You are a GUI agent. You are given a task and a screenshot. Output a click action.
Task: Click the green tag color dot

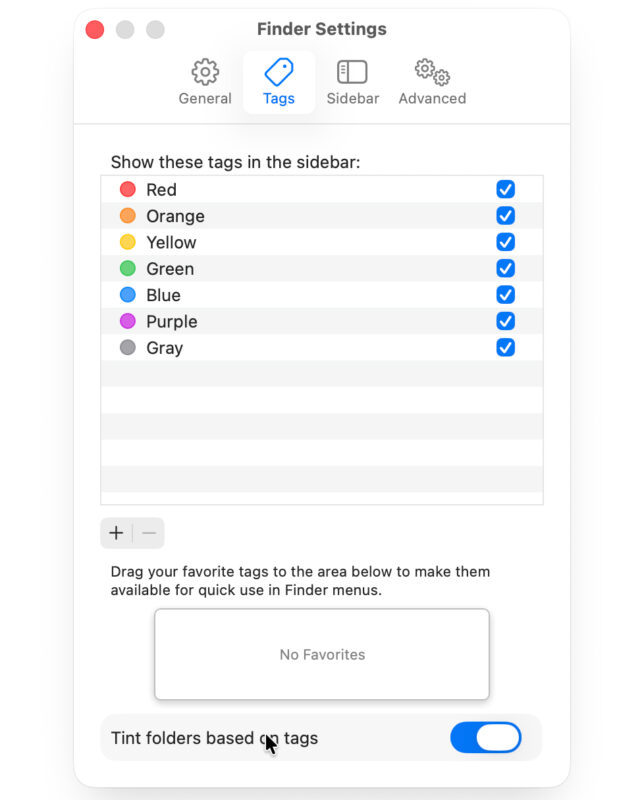coord(127,269)
